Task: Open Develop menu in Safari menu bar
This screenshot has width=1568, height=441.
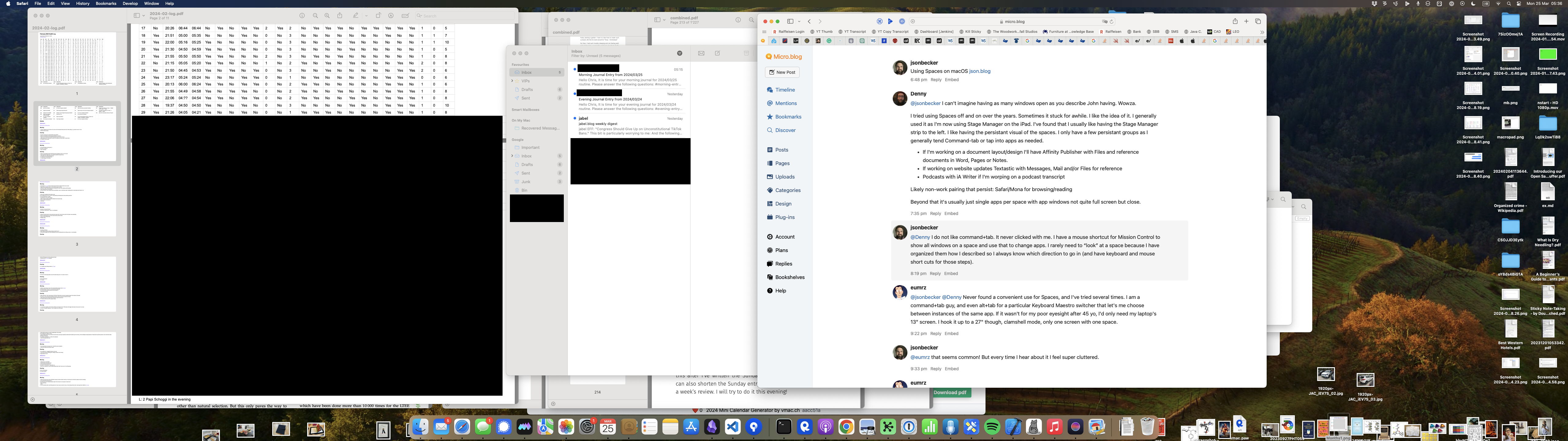Action: [130, 4]
